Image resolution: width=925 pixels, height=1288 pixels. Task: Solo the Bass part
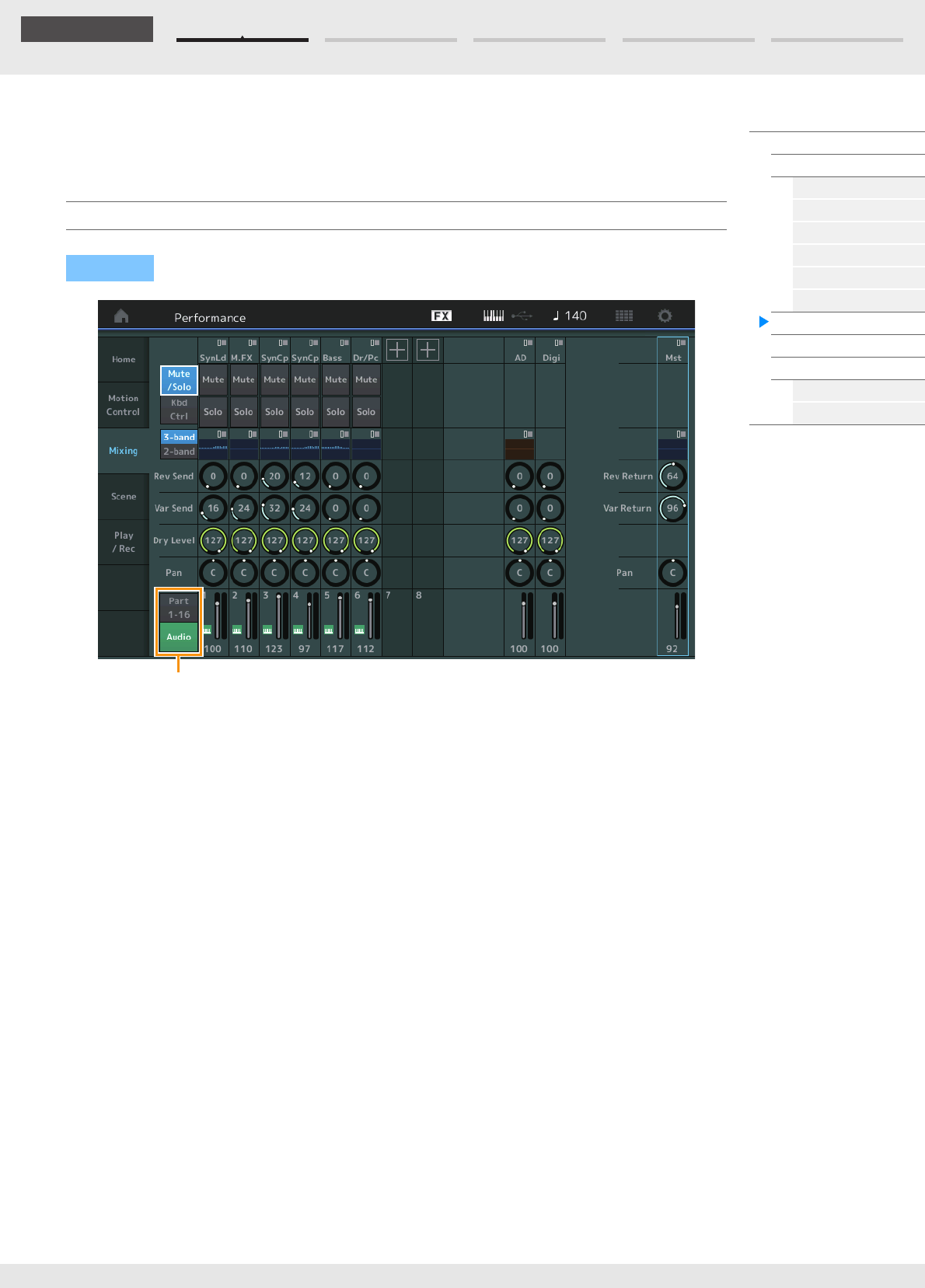coord(336,412)
